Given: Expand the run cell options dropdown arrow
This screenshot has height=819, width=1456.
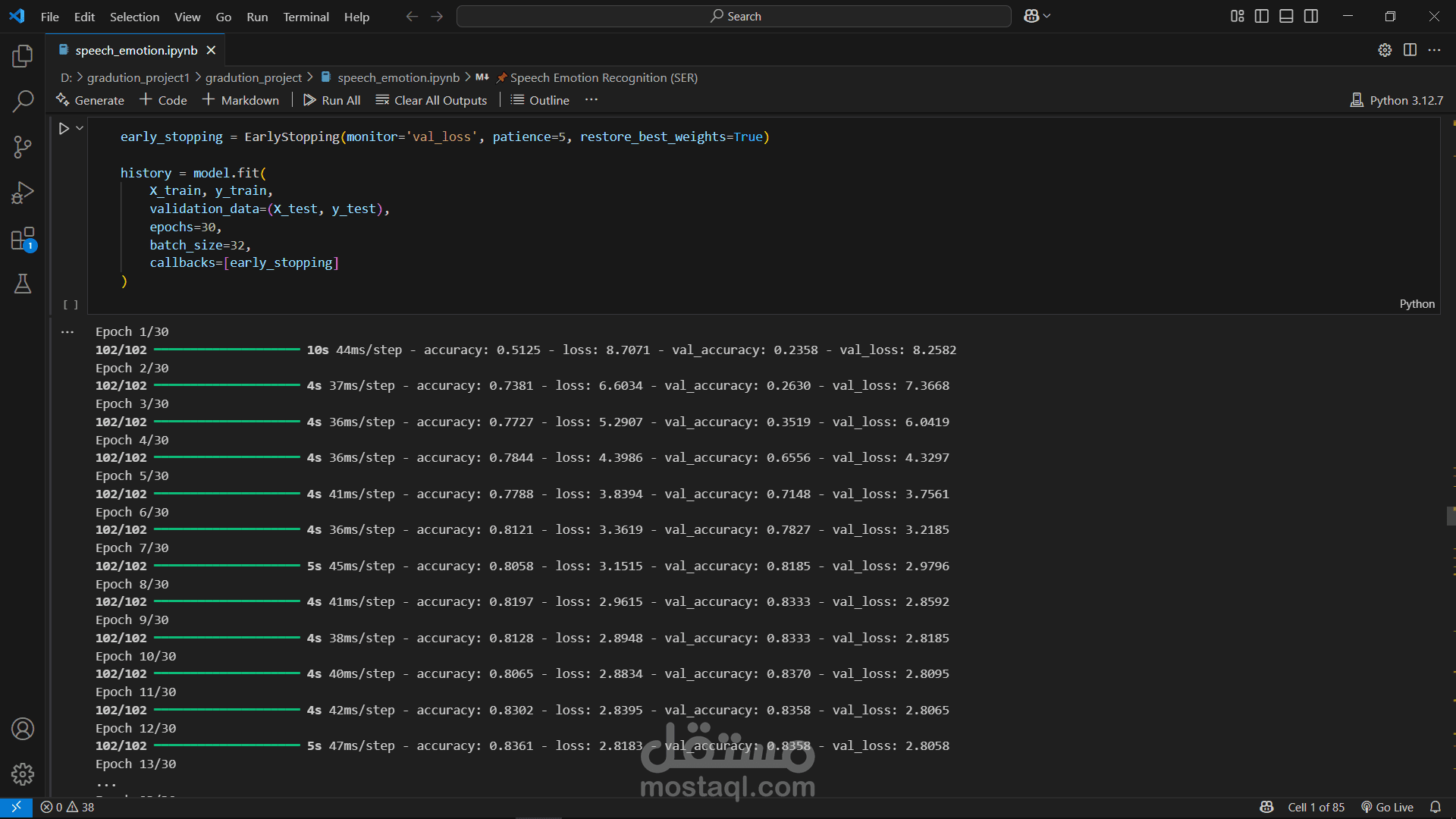Looking at the screenshot, I should (x=80, y=128).
